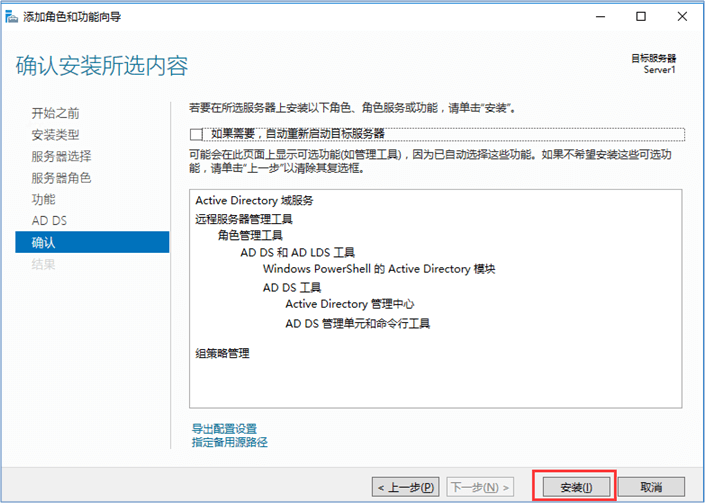
Task: Select the 安装类型 step in sidebar
Action: [55, 135]
